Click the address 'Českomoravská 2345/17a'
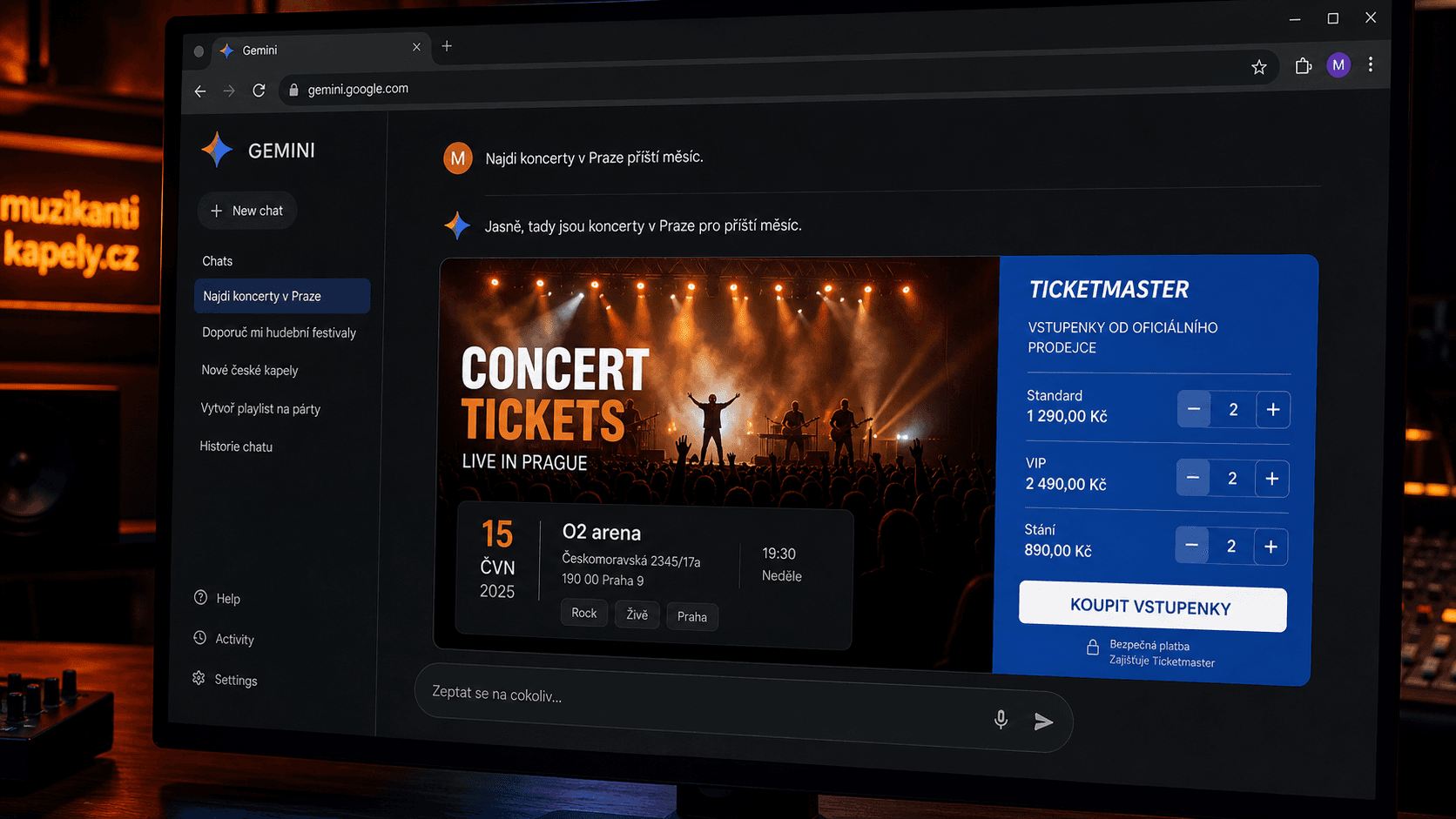The height and width of the screenshot is (819, 1456). click(631, 561)
